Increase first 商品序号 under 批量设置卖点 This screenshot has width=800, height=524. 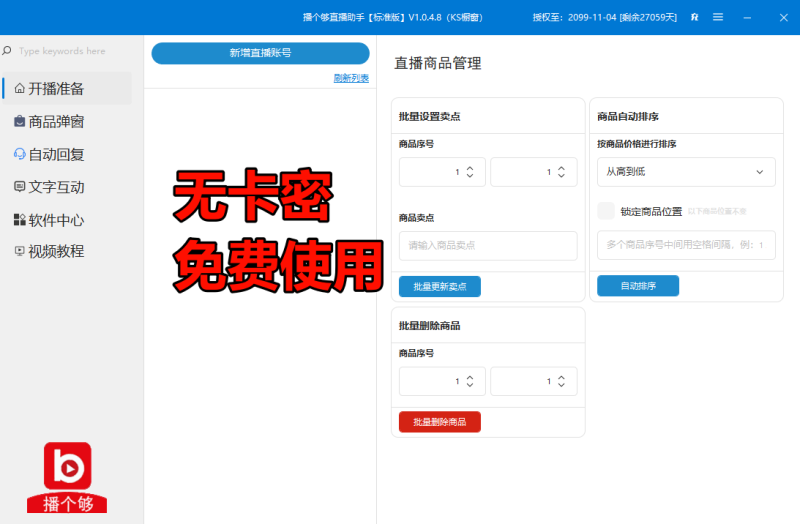[470, 168]
